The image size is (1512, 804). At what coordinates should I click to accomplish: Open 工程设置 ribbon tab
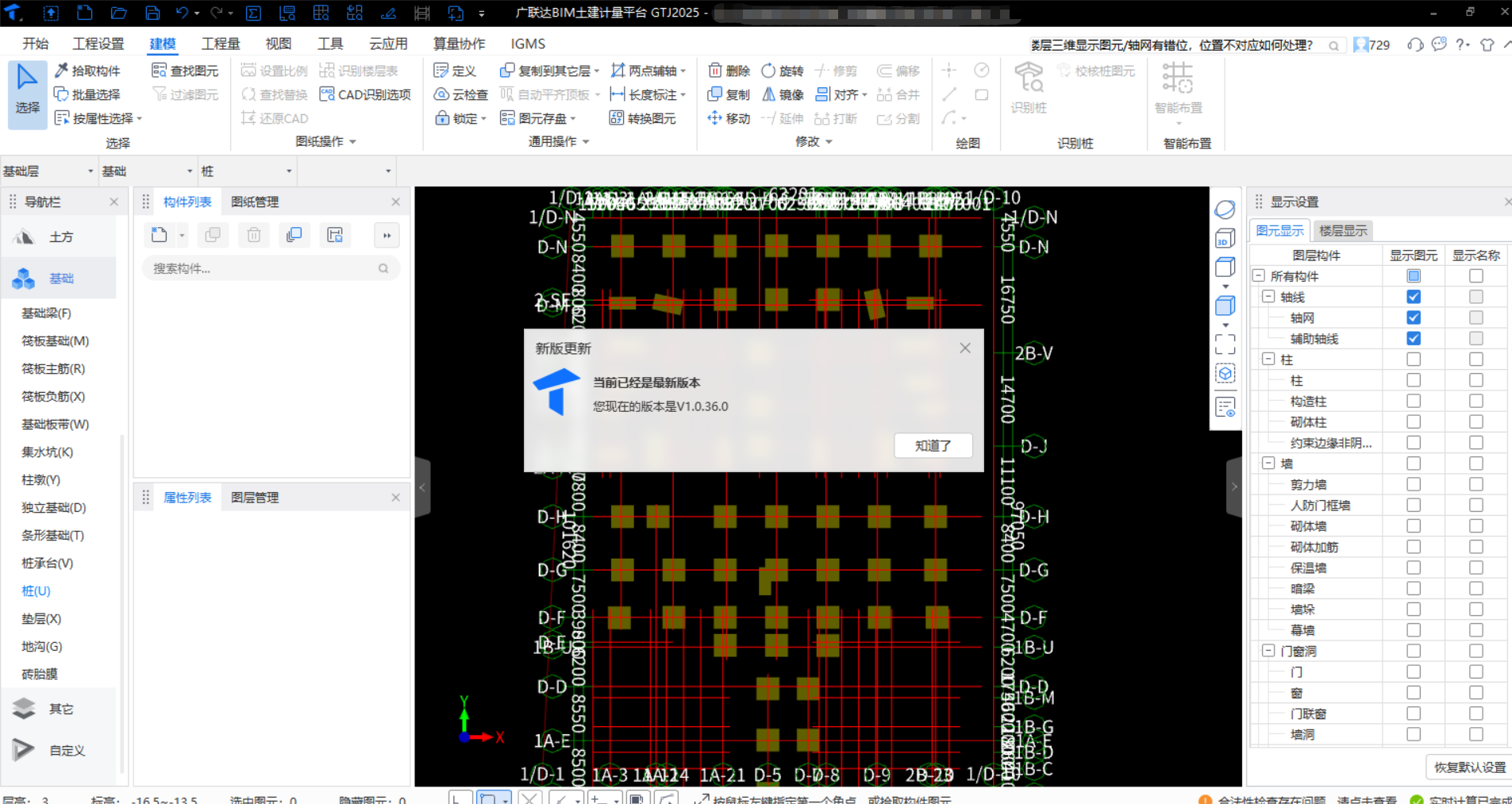pyautogui.click(x=98, y=44)
